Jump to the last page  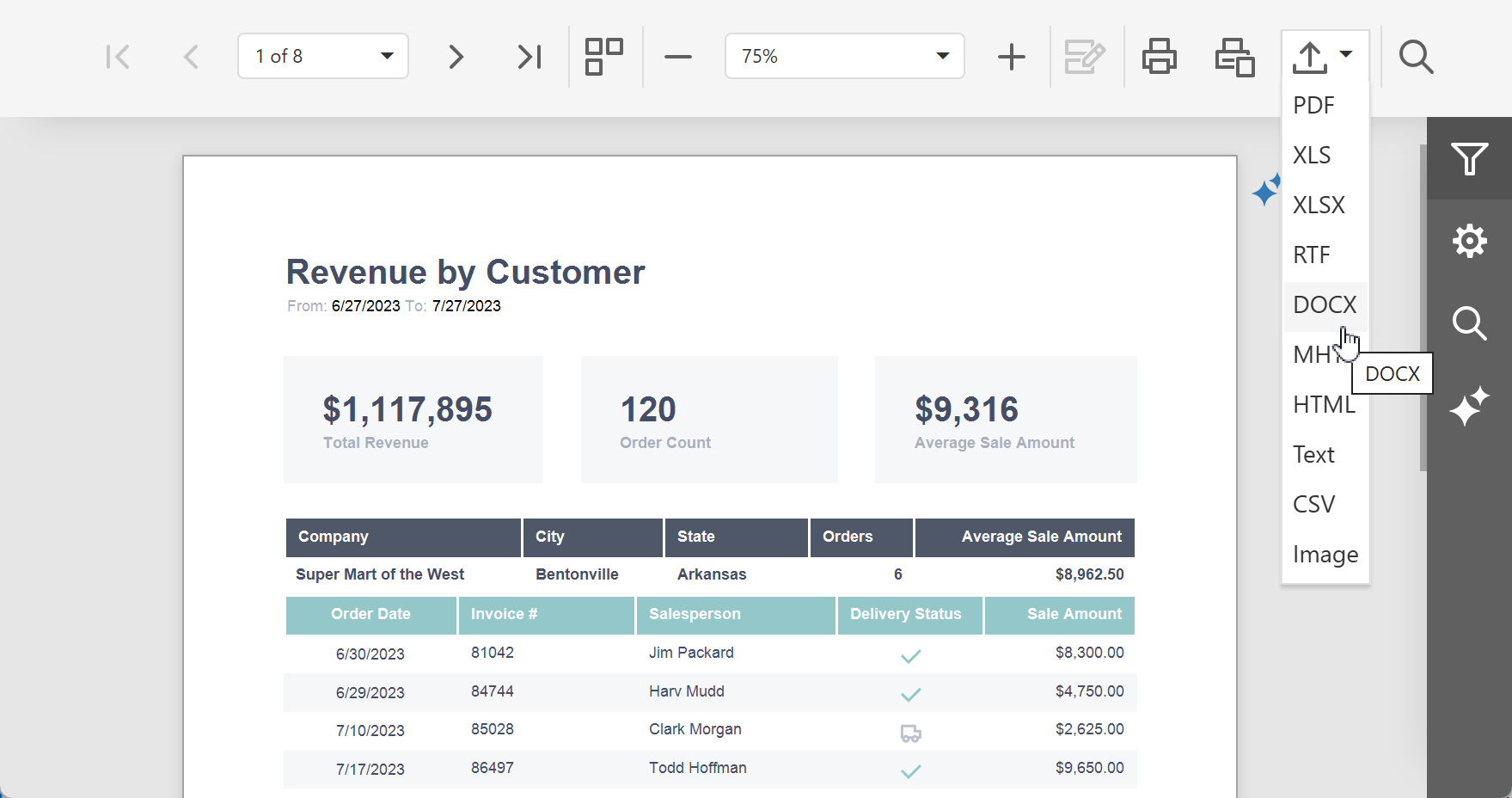click(530, 57)
